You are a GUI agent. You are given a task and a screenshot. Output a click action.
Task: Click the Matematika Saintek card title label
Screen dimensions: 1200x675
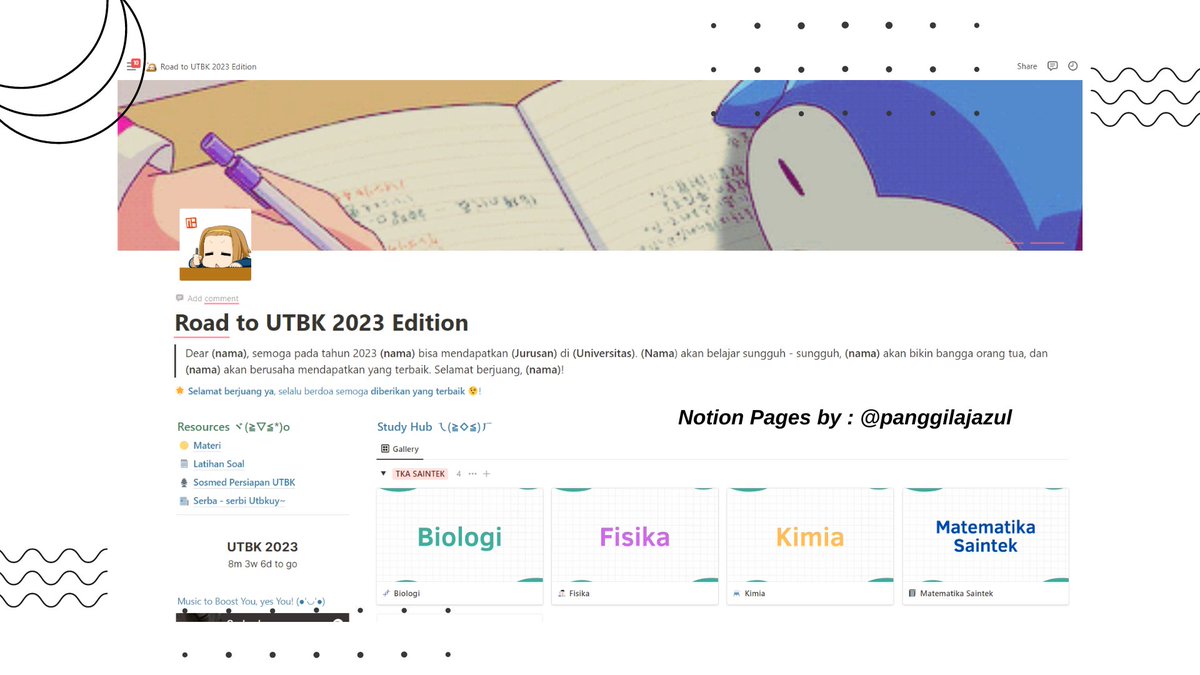point(956,593)
